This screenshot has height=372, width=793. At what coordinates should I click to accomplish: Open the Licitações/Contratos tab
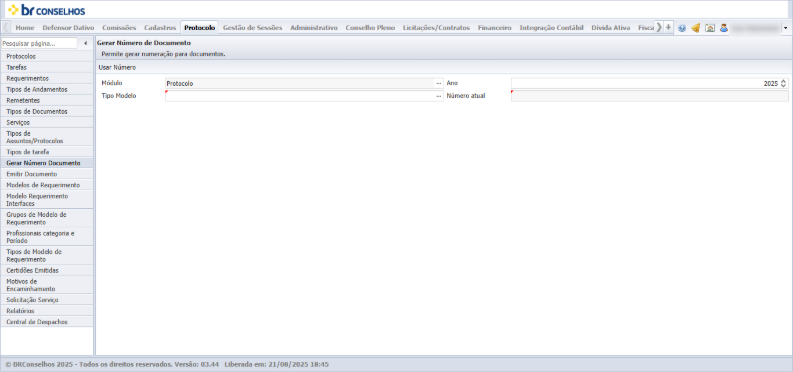tap(436, 28)
